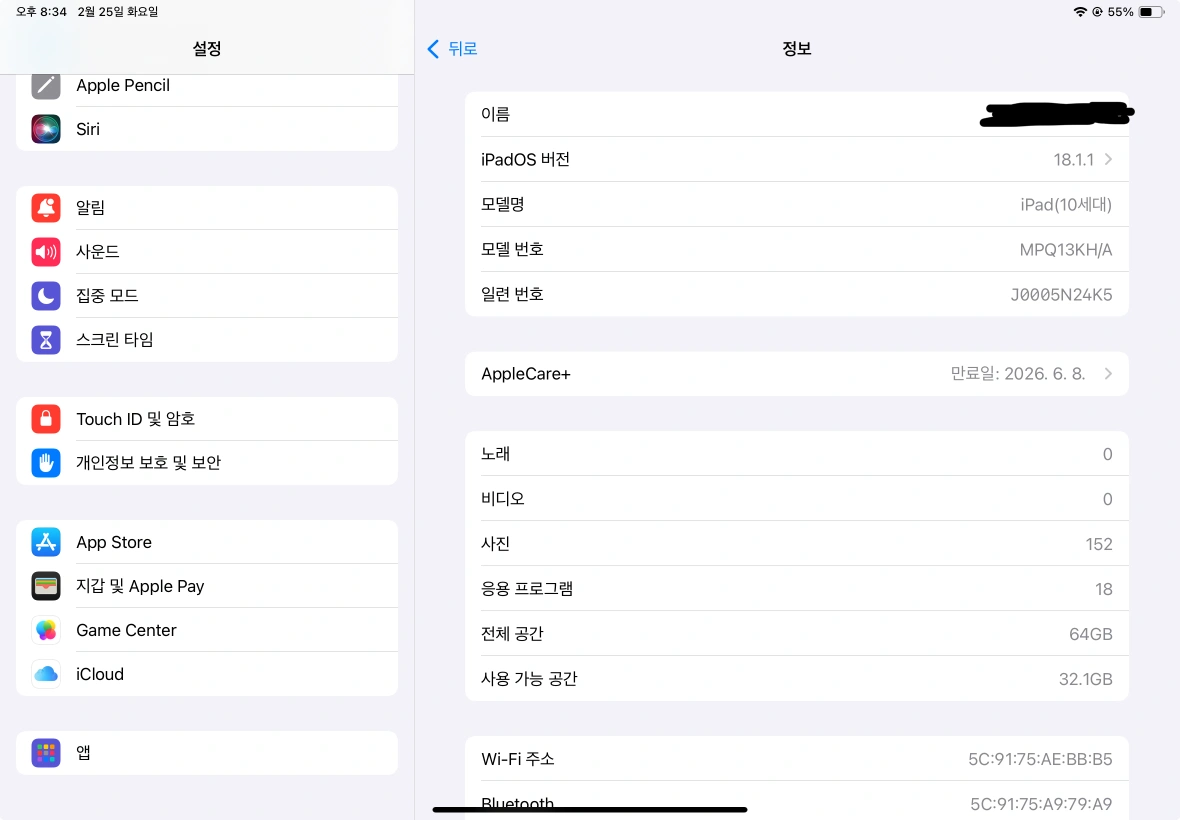Viewport: 1180px width, 820px height.
Task: Tap the orientation lock status icon
Action: (1097, 12)
